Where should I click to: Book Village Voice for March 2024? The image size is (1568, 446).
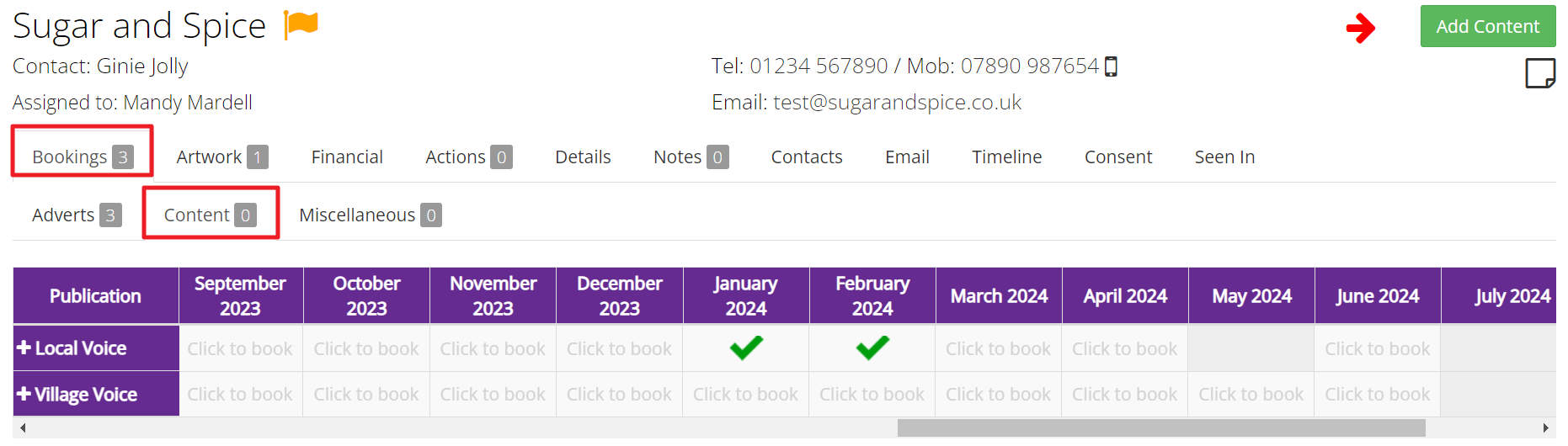tap(998, 394)
